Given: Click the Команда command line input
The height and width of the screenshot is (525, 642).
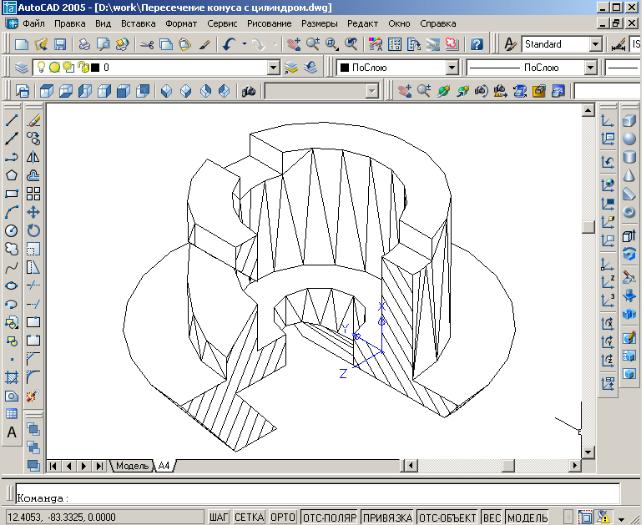Looking at the screenshot, I should coord(317,494).
